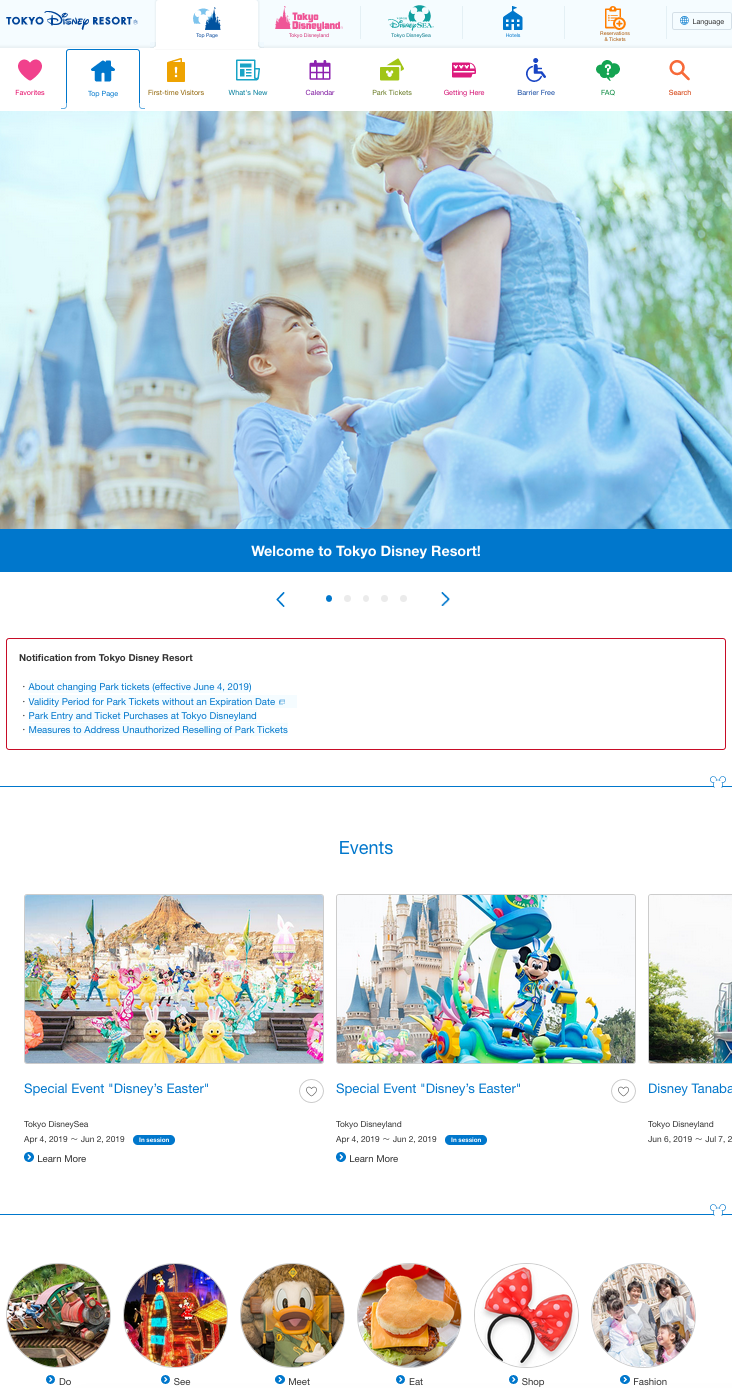Click Welcome to Tokyo Disney Resort banner
The image size is (732, 1388).
point(366,551)
